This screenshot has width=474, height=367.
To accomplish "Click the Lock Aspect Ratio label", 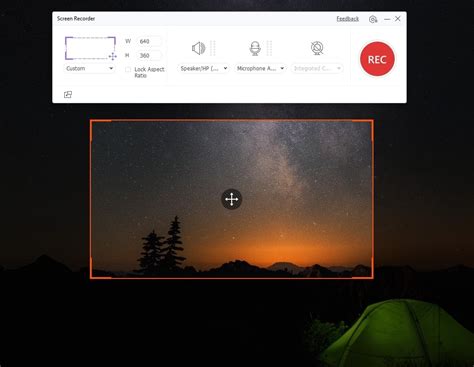I will click(149, 72).
